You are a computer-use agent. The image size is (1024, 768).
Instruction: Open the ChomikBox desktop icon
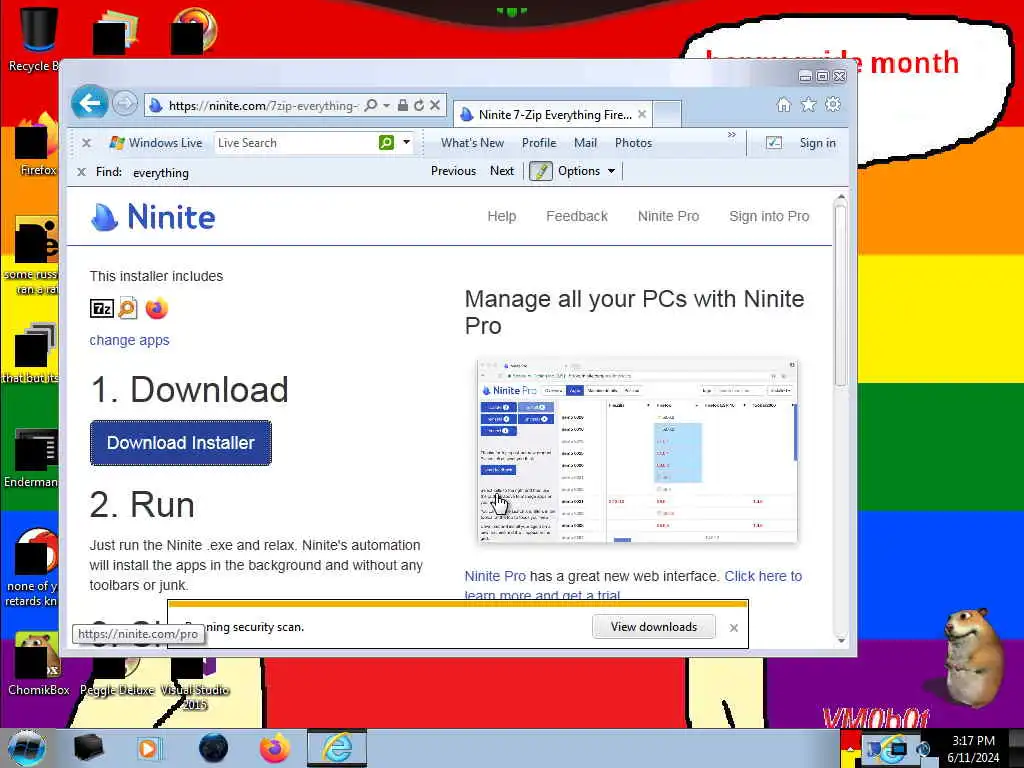38,664
